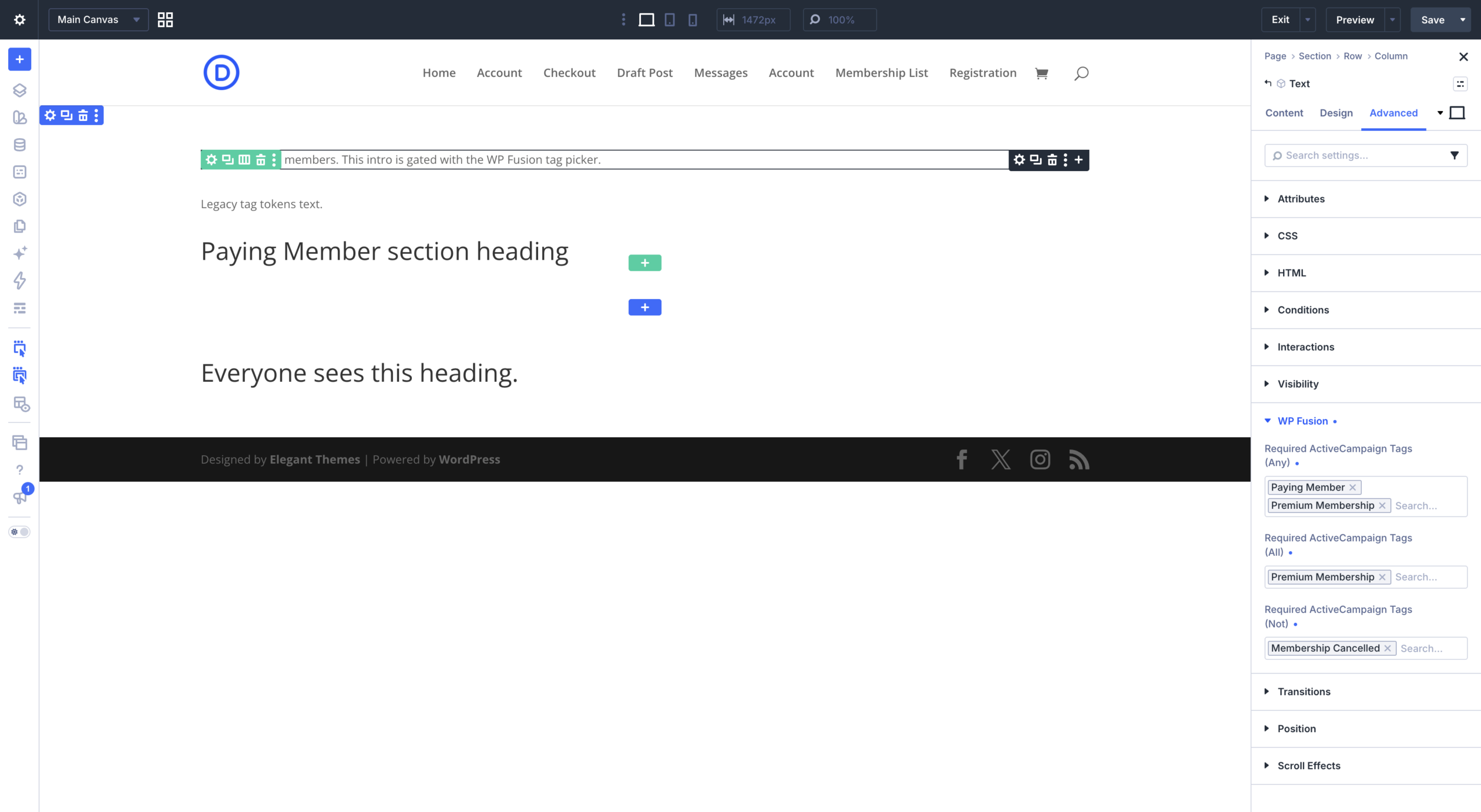The image size is (1481, 812).
Task: Open the Save button dropdown arrow
Action: 1462,20
